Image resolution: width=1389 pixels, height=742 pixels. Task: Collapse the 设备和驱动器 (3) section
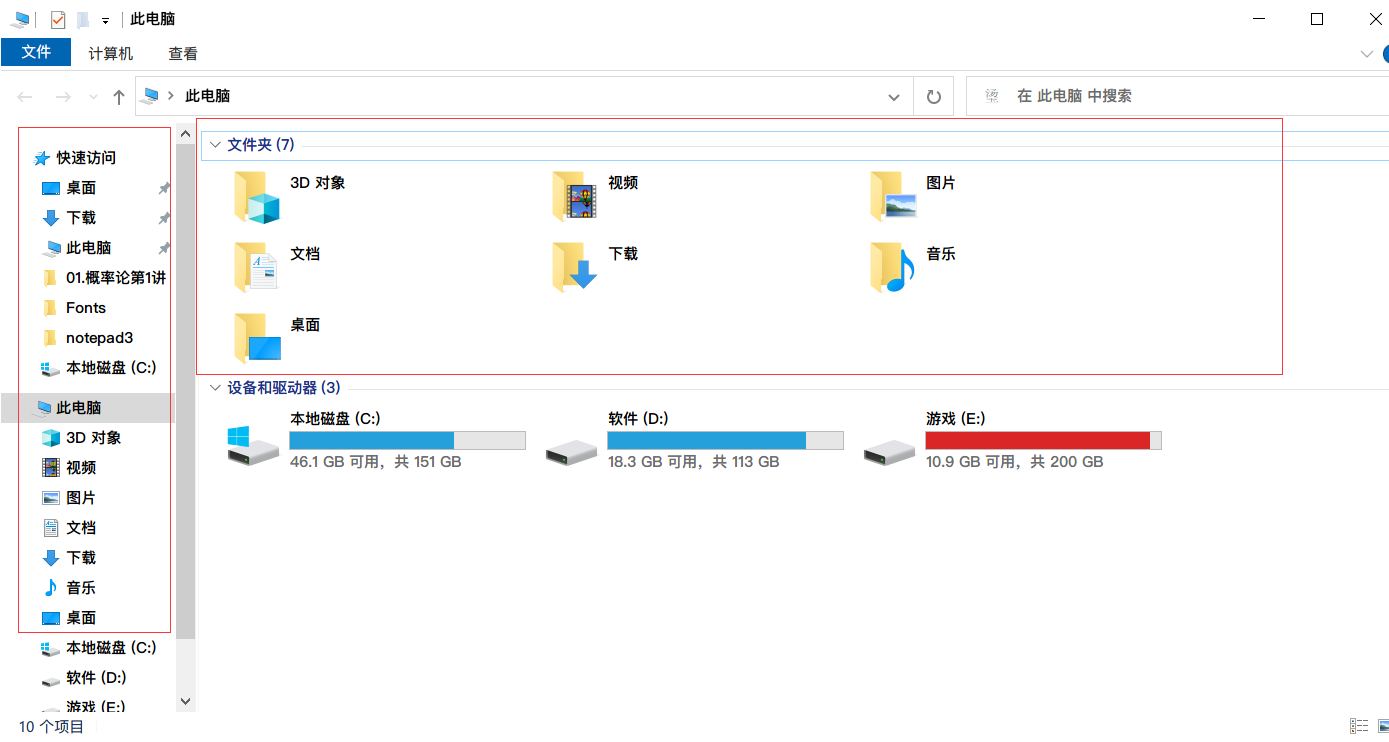(x=215, y=388)
